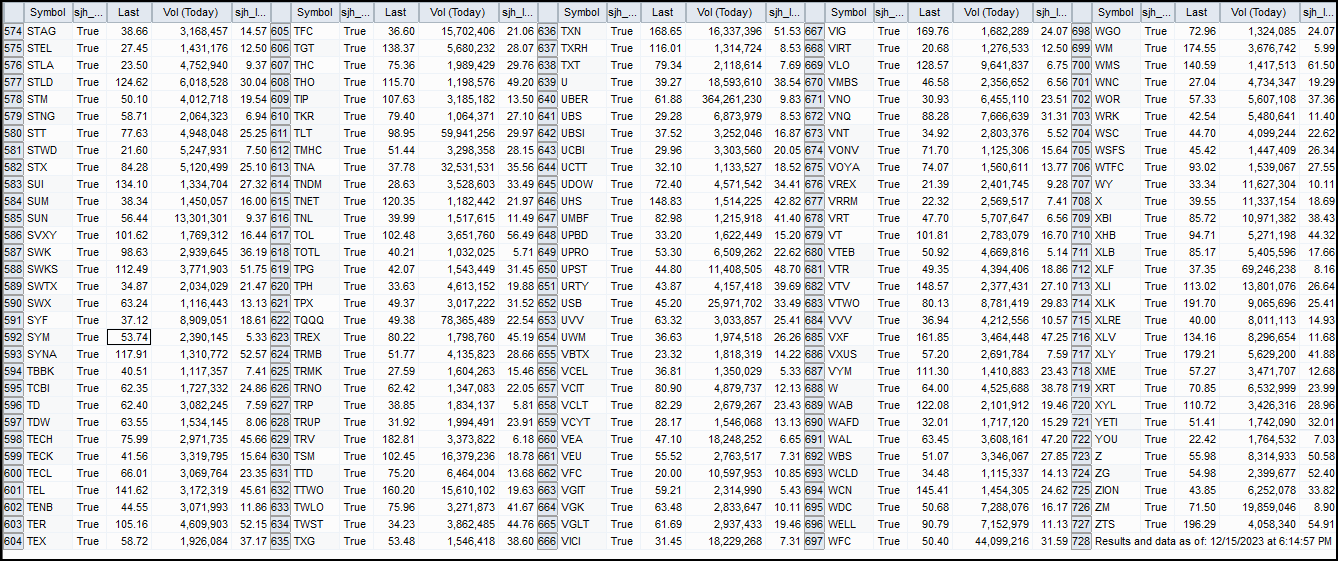
Task: Click the single-letter U symbol cell
Action: [582, 83]
